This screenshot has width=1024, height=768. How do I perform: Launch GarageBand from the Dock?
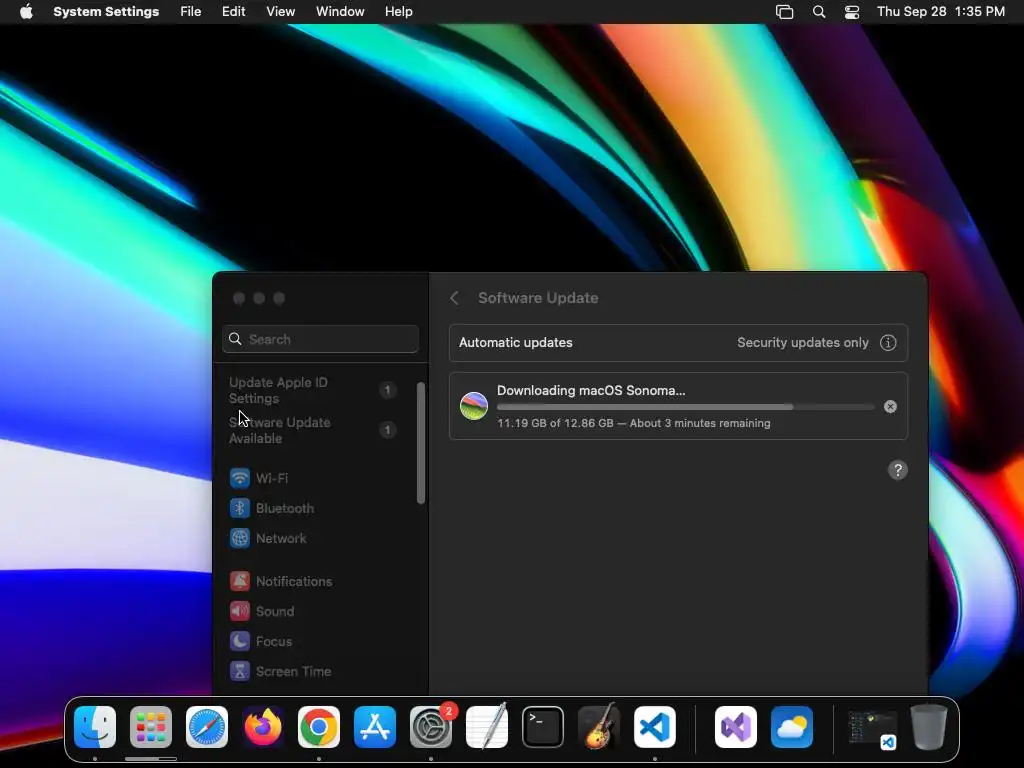point(599,726)
